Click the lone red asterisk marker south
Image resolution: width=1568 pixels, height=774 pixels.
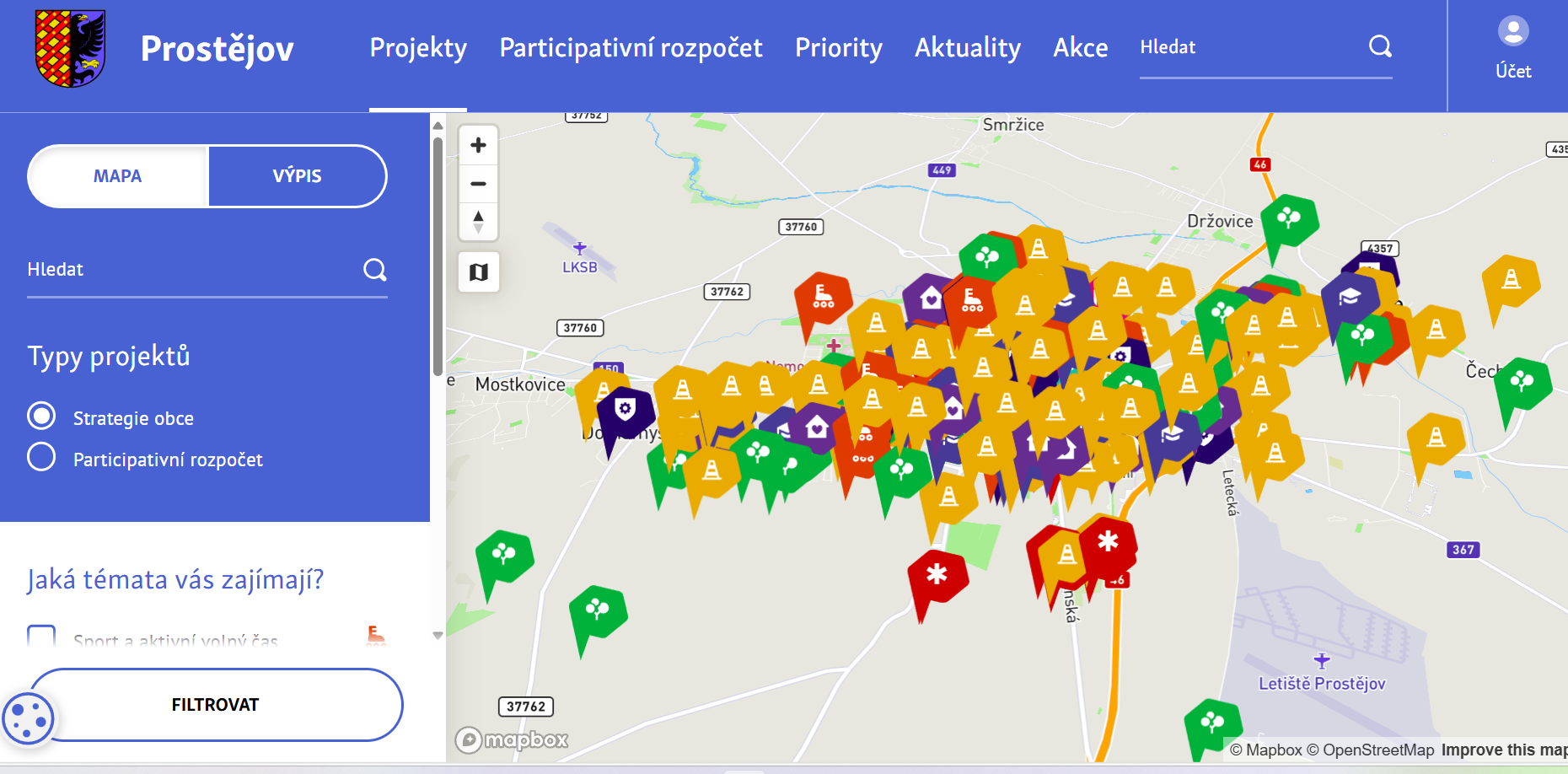click(x=937, y=576)
